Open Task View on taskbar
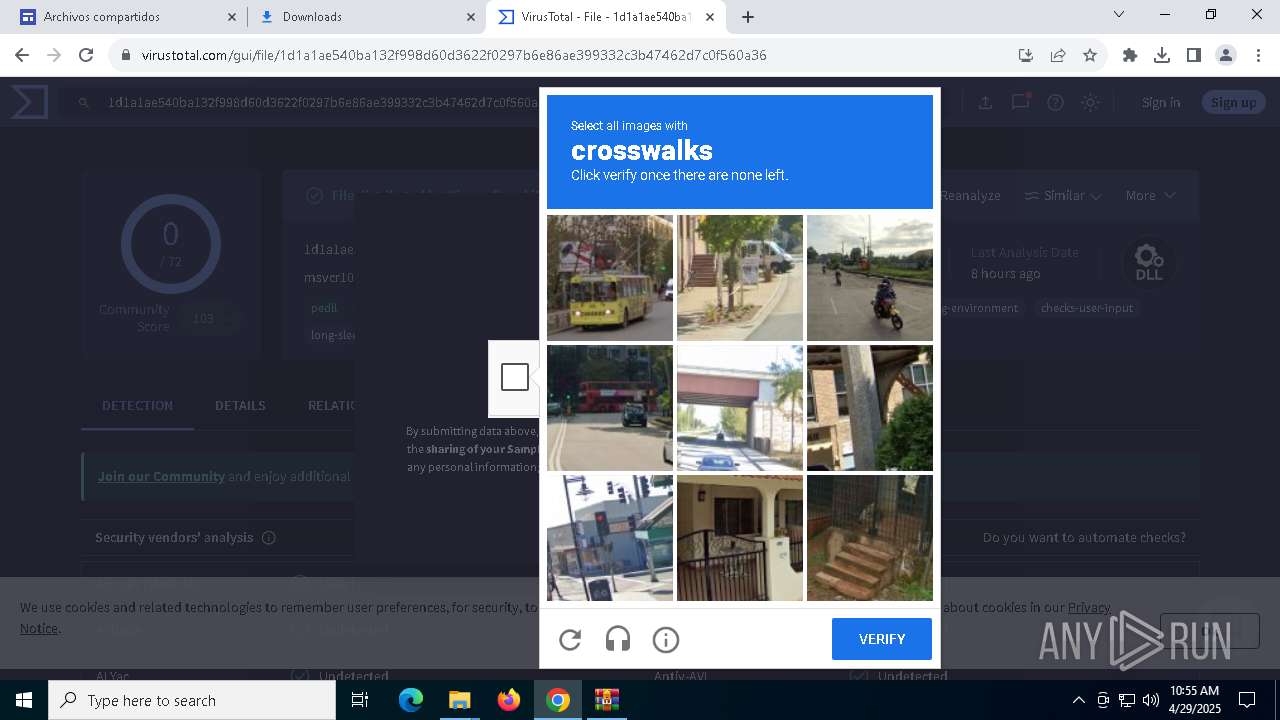Image resolution: width=1280 pixels, height=720 pixels. (360, 700)
